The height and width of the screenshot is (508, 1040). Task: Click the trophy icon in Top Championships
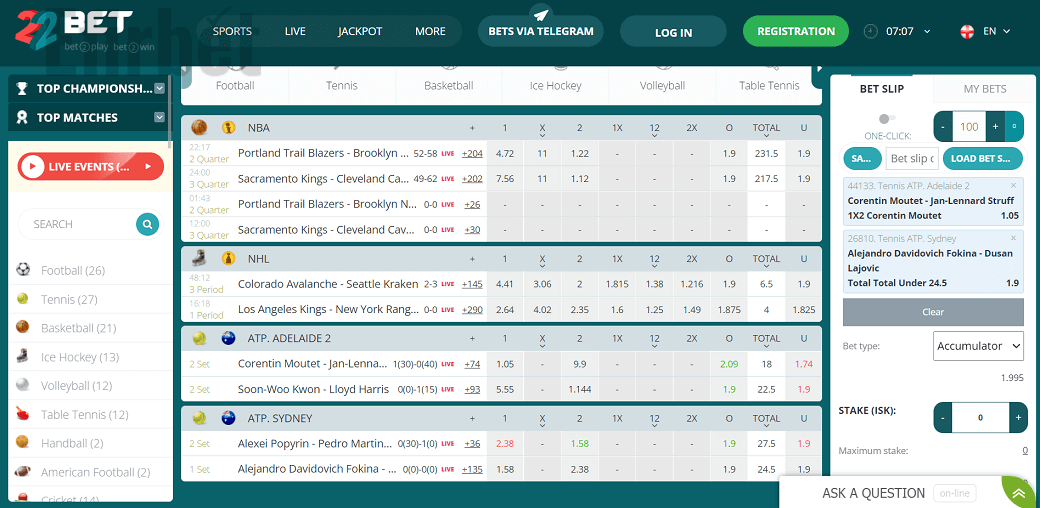pyautogui.click(x=22, y=88)
